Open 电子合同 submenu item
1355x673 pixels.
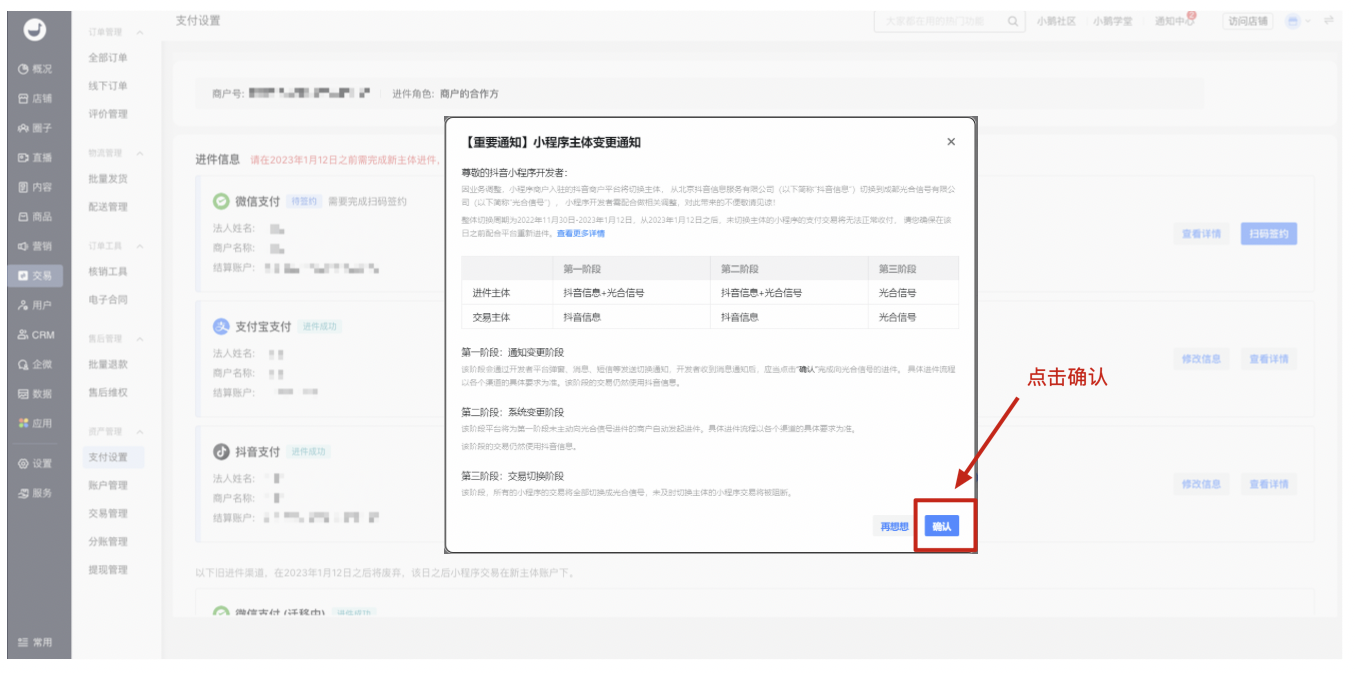pos(108,299)
